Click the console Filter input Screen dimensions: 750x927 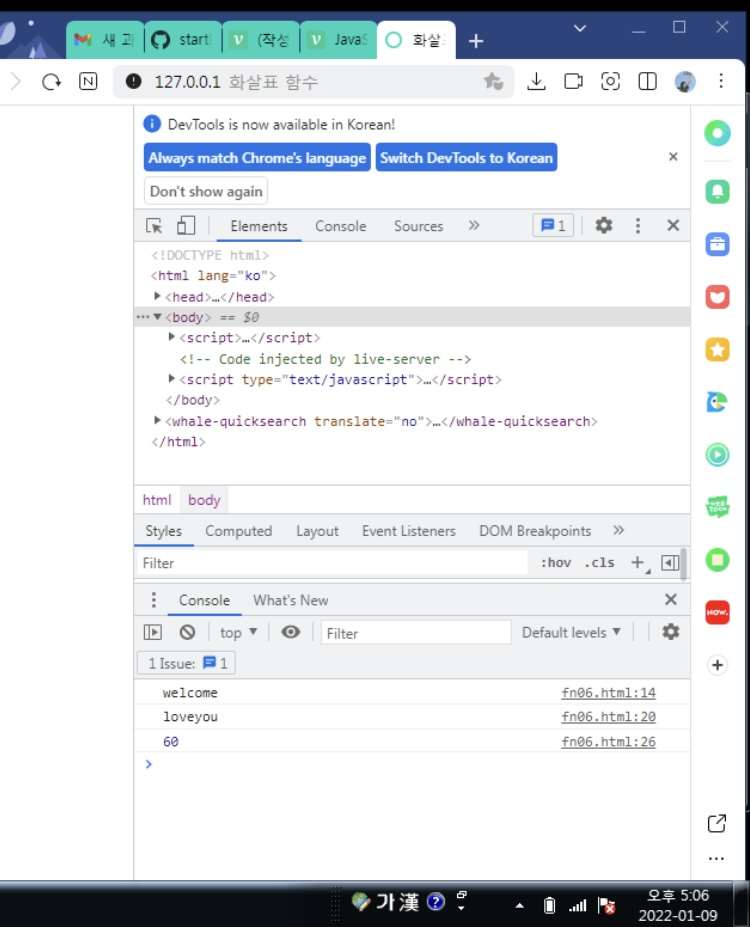pyautogui.click(x=416, y=633)
